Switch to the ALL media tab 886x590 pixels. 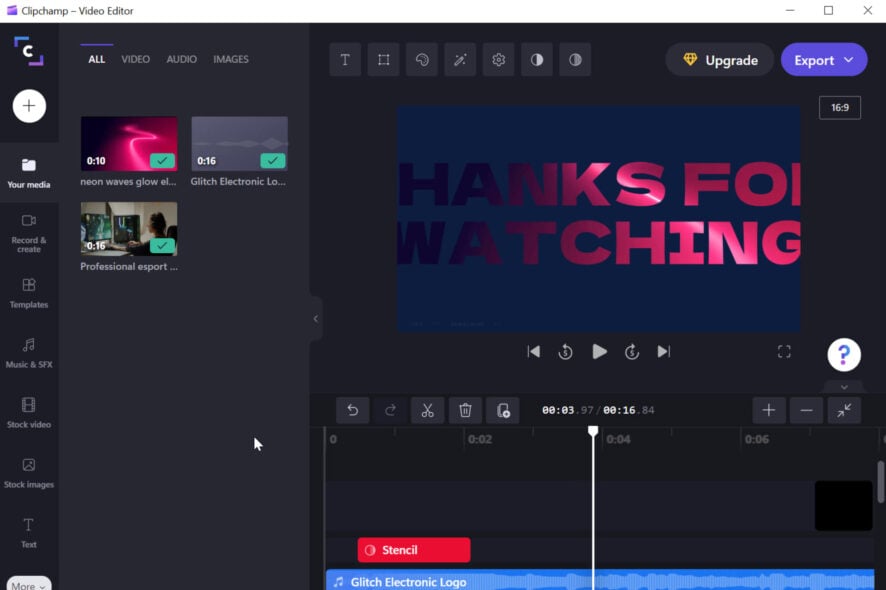coord(97,59)
